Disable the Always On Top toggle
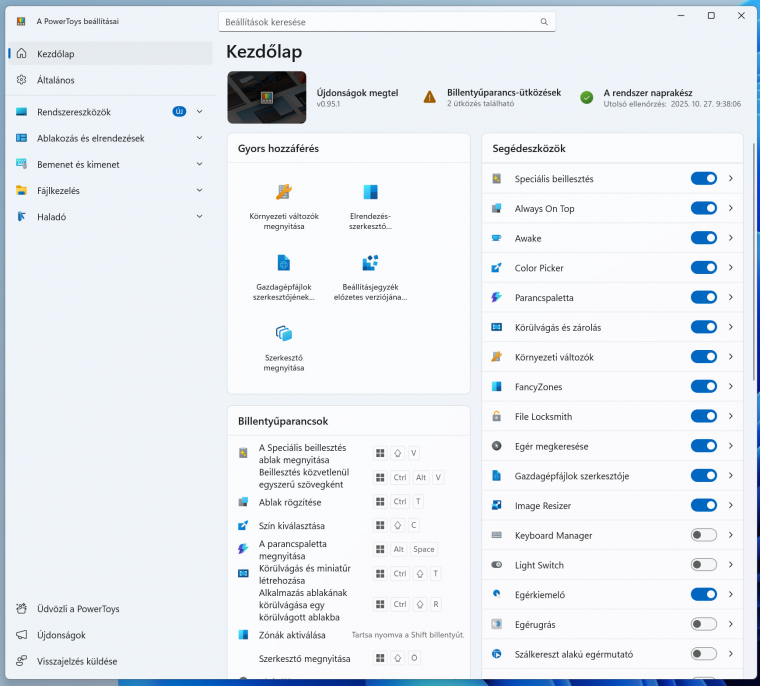 [703, 208]
